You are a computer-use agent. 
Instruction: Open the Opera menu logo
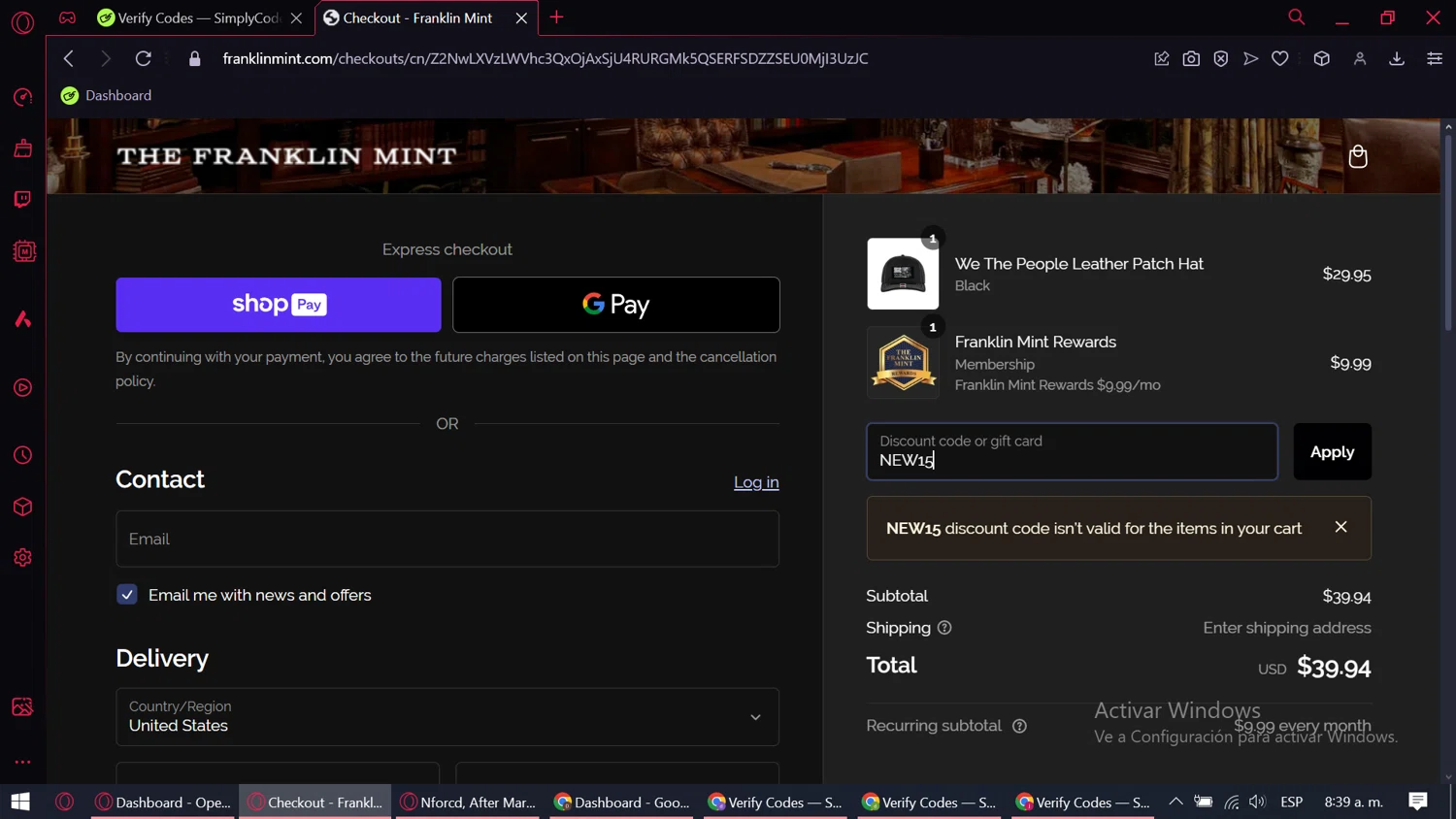tap(22, 22)
